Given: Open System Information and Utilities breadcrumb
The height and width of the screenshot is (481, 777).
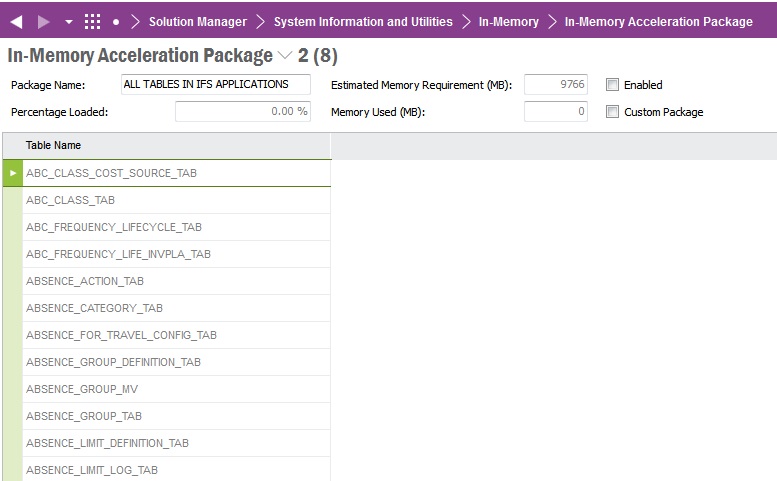Looking at the screenshot, I should (363, 21).
